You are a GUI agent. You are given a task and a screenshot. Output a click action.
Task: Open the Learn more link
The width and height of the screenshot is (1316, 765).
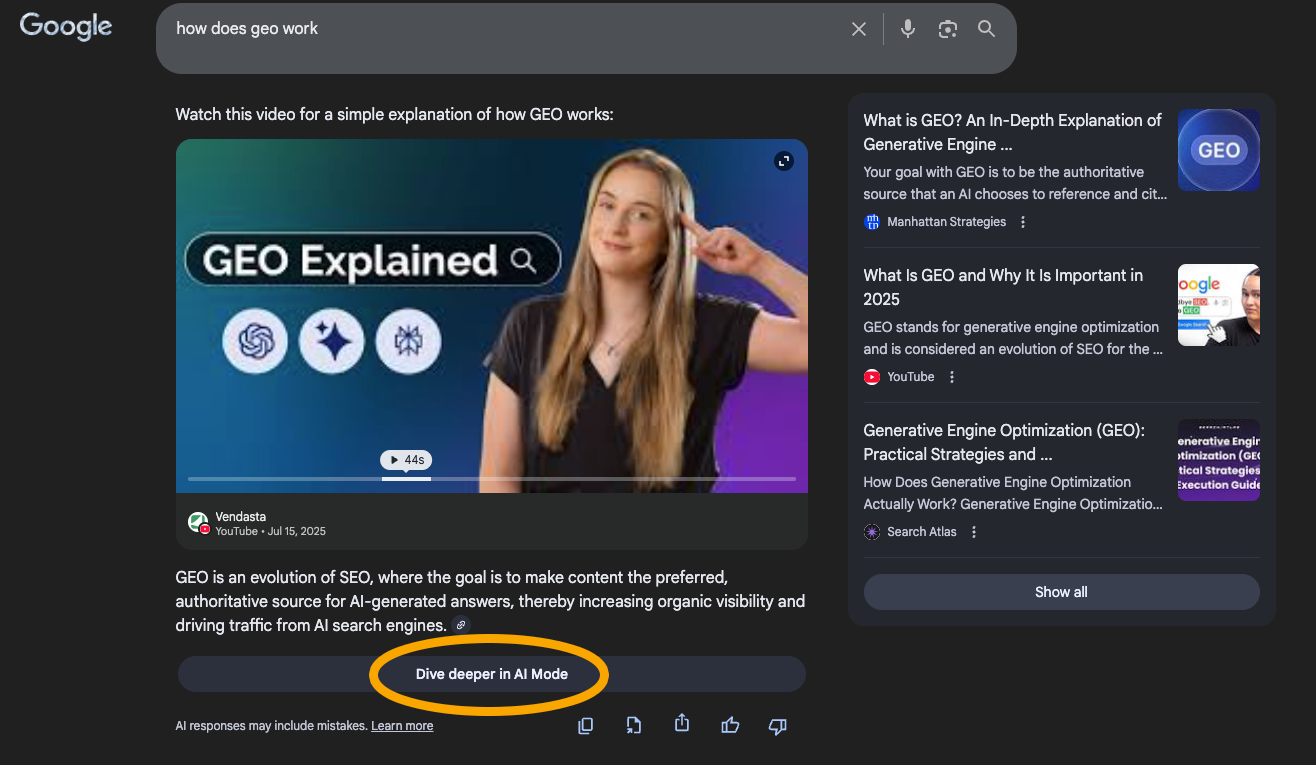point(402,726)
